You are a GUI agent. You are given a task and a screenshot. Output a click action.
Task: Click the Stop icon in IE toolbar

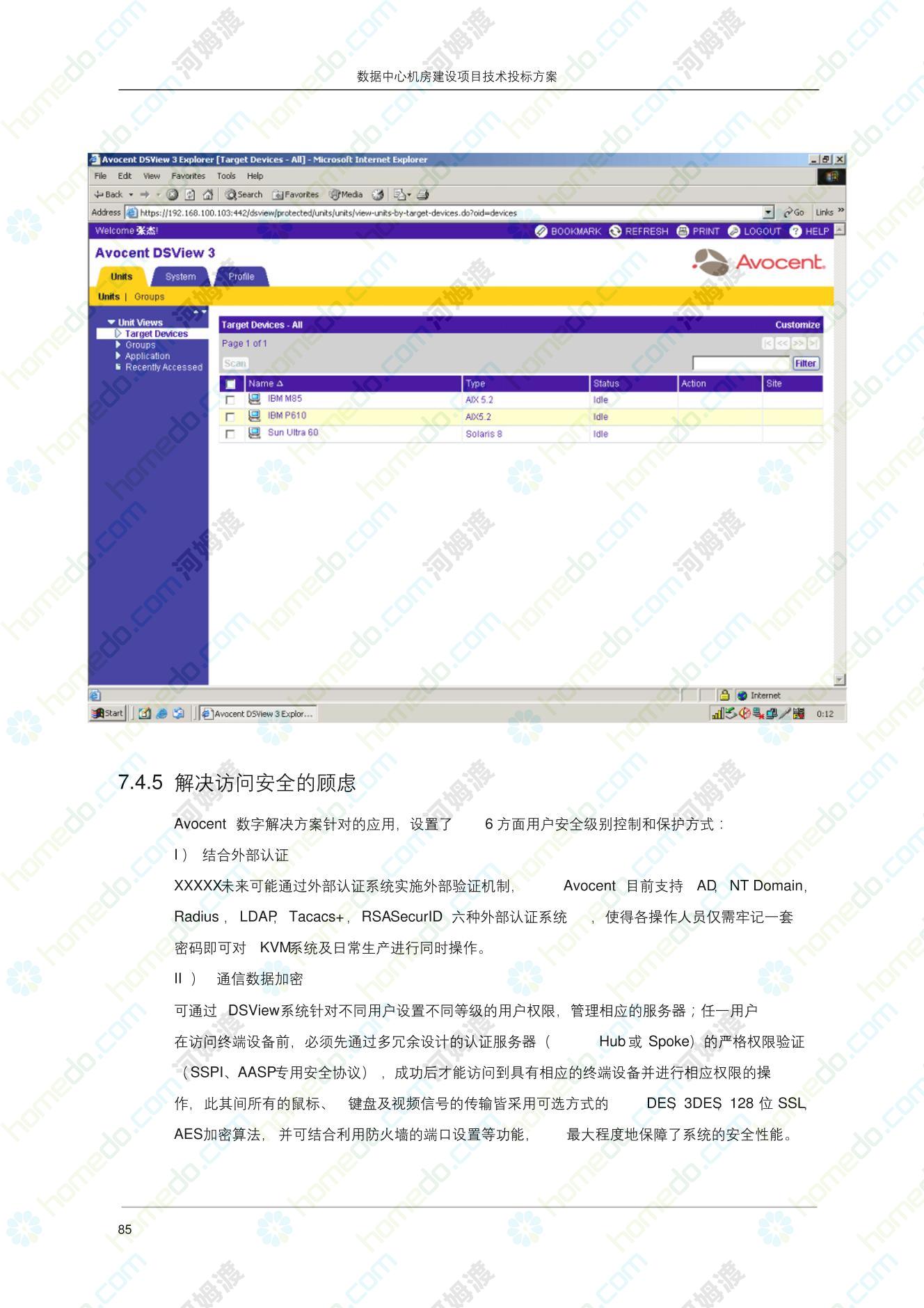(x=172, y=195)
